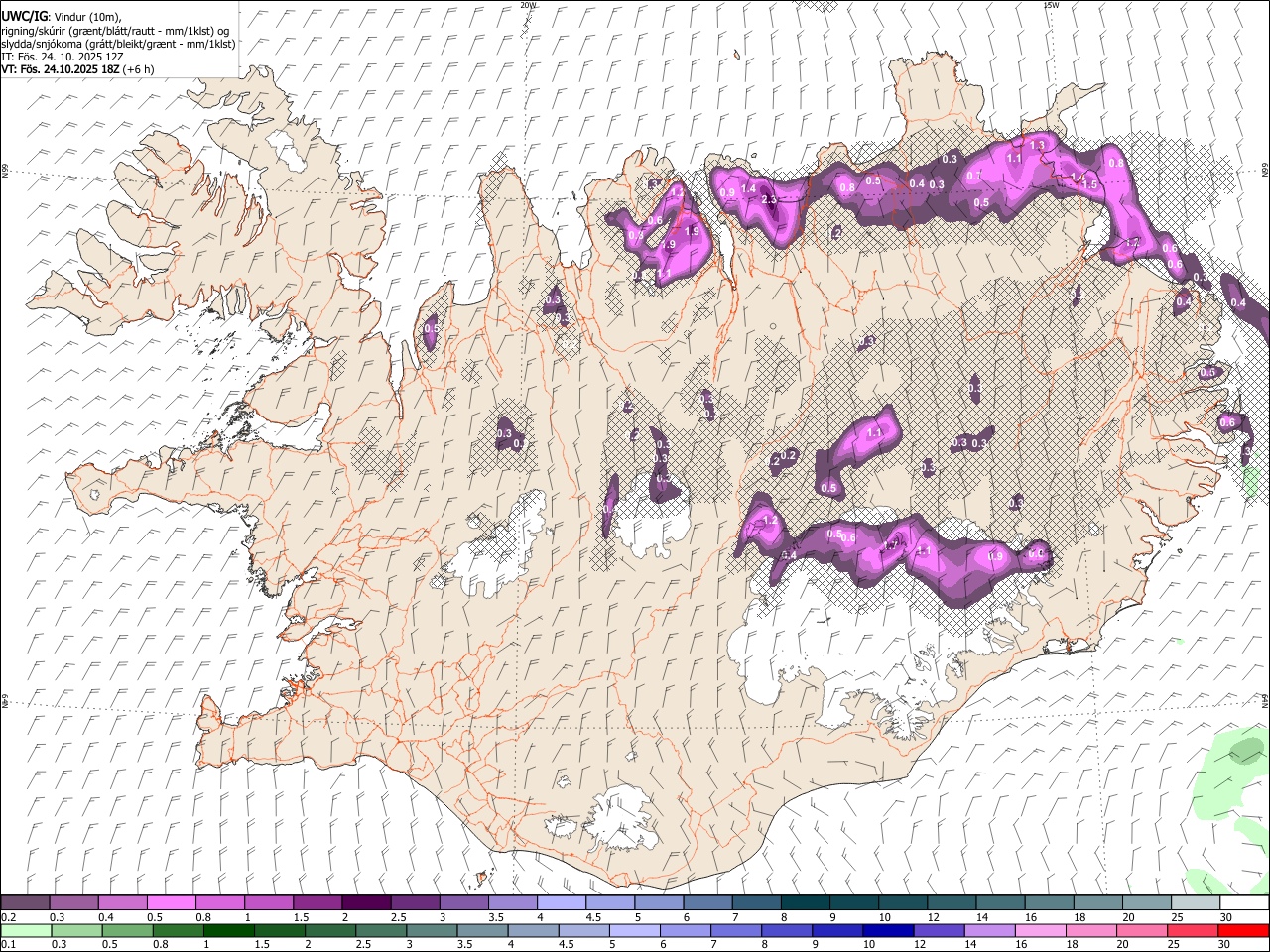Select the pale grey 25 swatch, upper scale
This screenshot has width=1270, height=952.
click(1194, 903)
